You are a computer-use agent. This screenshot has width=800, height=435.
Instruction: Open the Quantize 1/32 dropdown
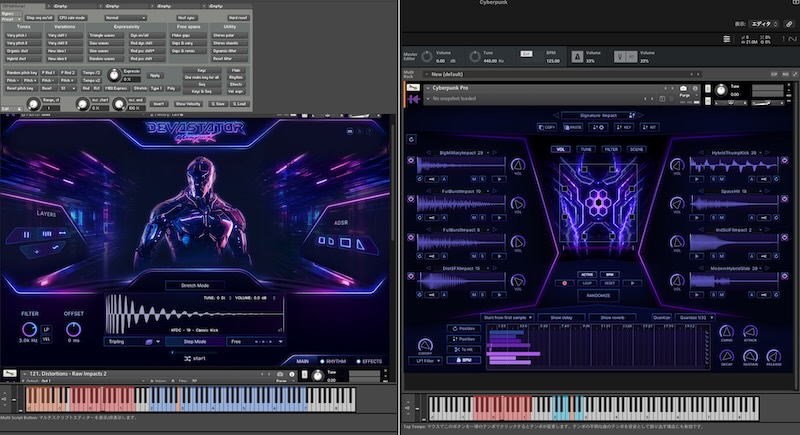695,318
